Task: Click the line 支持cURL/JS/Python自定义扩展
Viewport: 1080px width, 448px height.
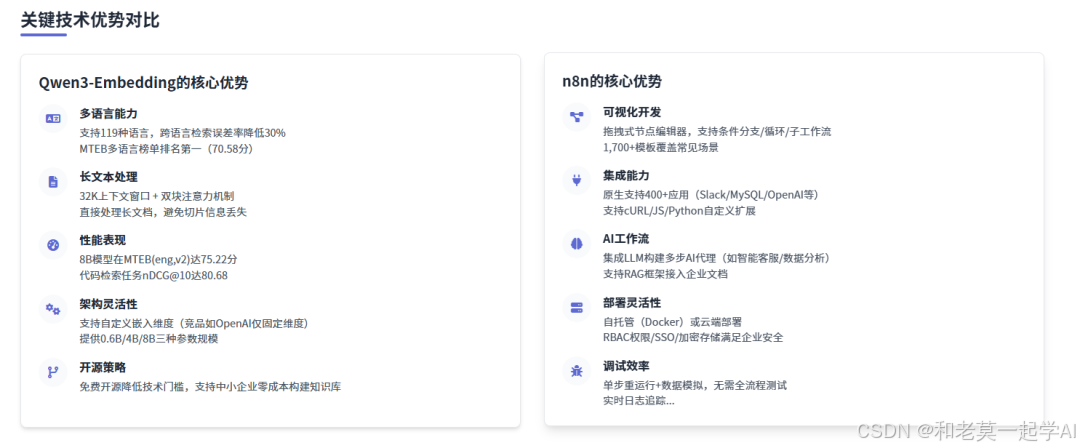Action: (679, 210)
